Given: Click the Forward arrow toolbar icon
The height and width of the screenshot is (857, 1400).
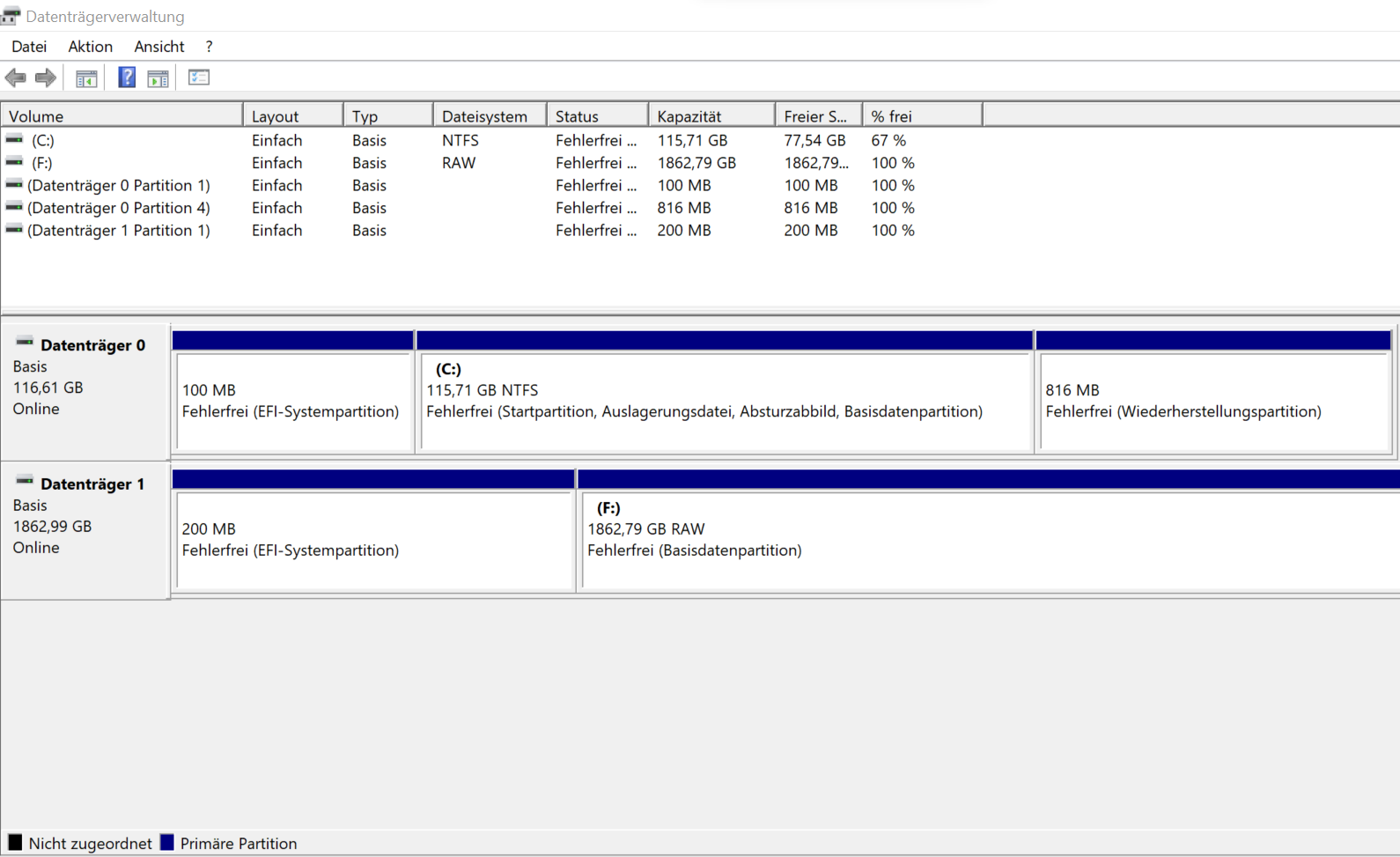Looking at the screenshot, I should click(x=46, y=78).
